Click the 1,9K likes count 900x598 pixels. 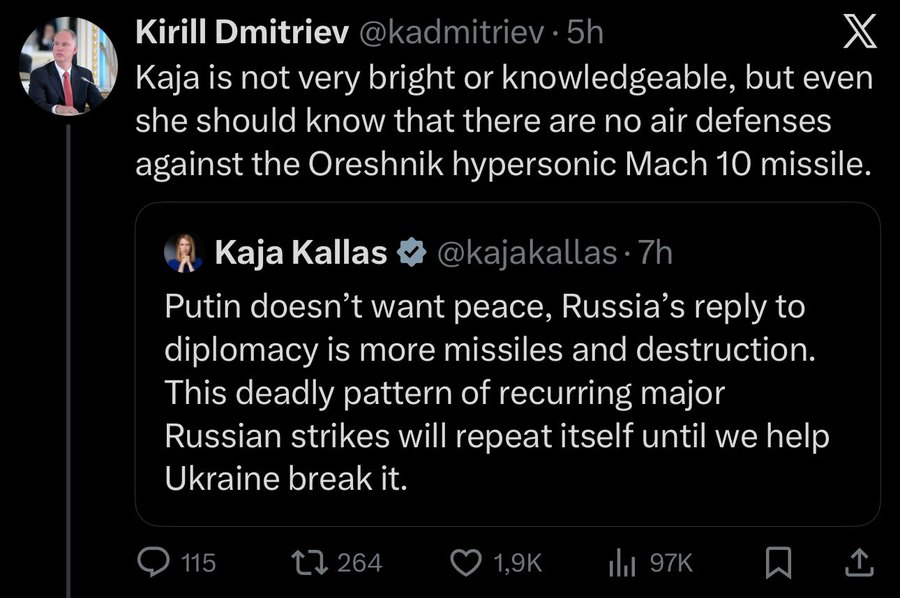click(517, 563)
